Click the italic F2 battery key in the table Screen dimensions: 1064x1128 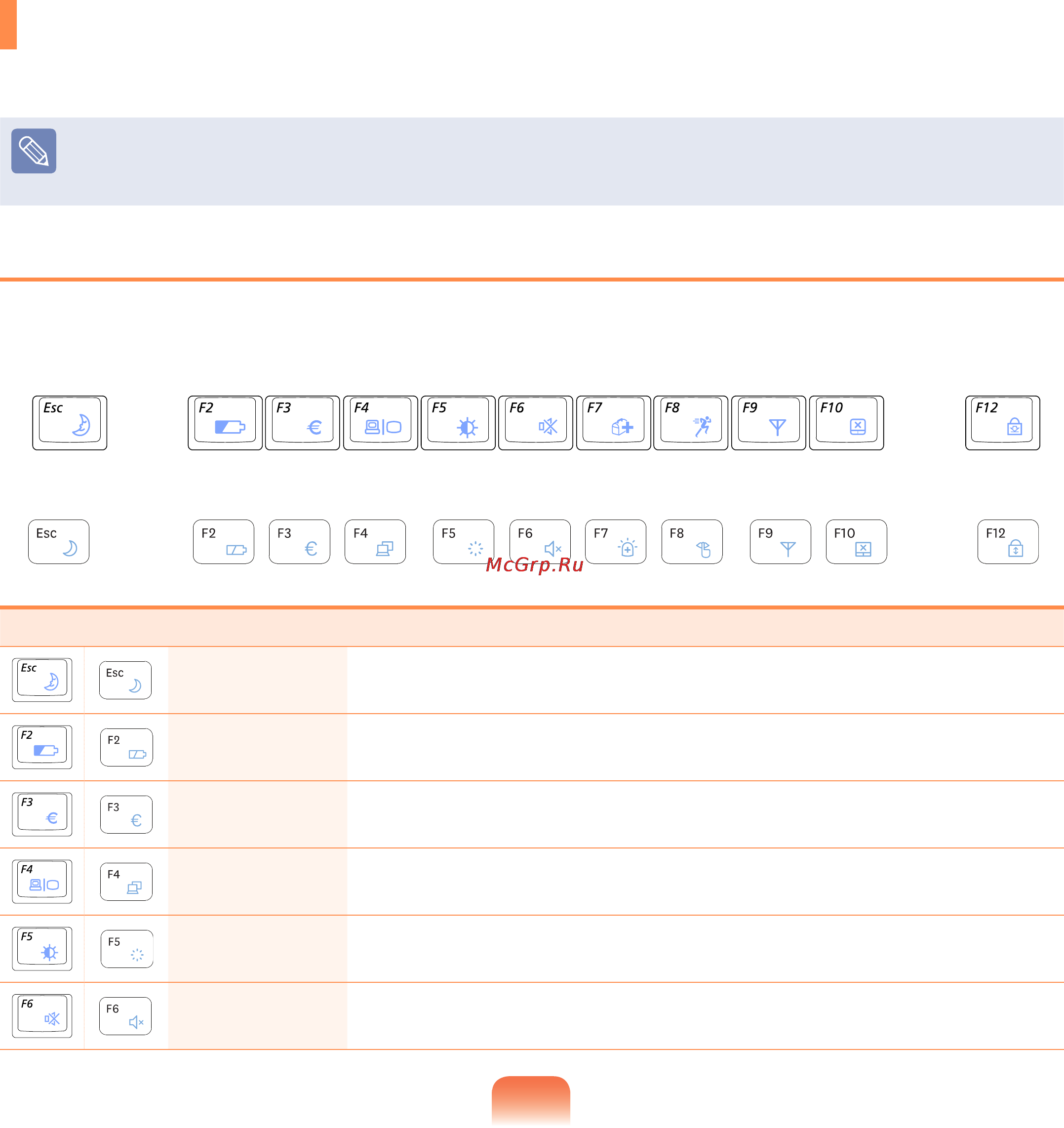[42, 747]
